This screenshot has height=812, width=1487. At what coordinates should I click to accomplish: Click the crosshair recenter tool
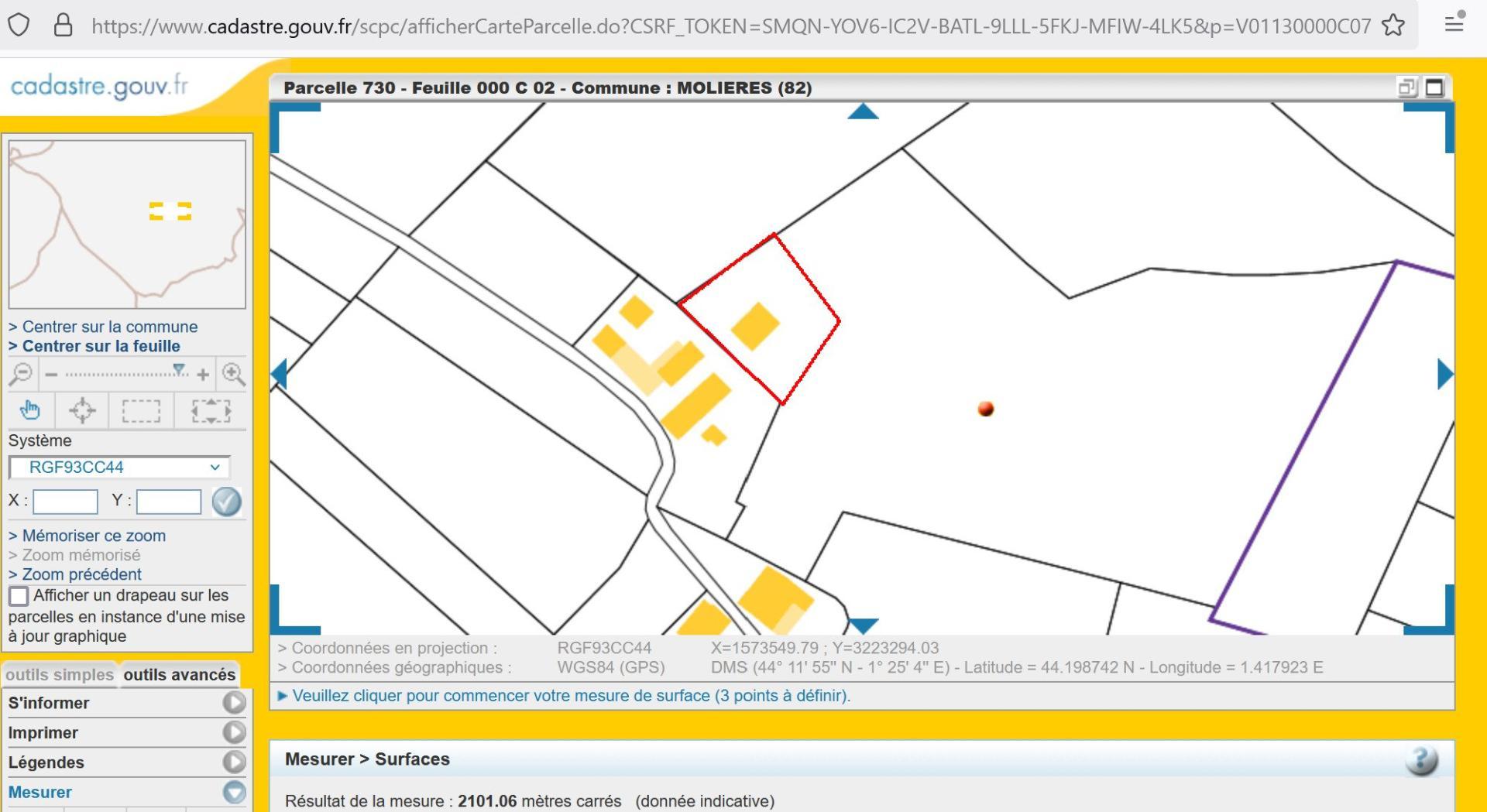82,409
